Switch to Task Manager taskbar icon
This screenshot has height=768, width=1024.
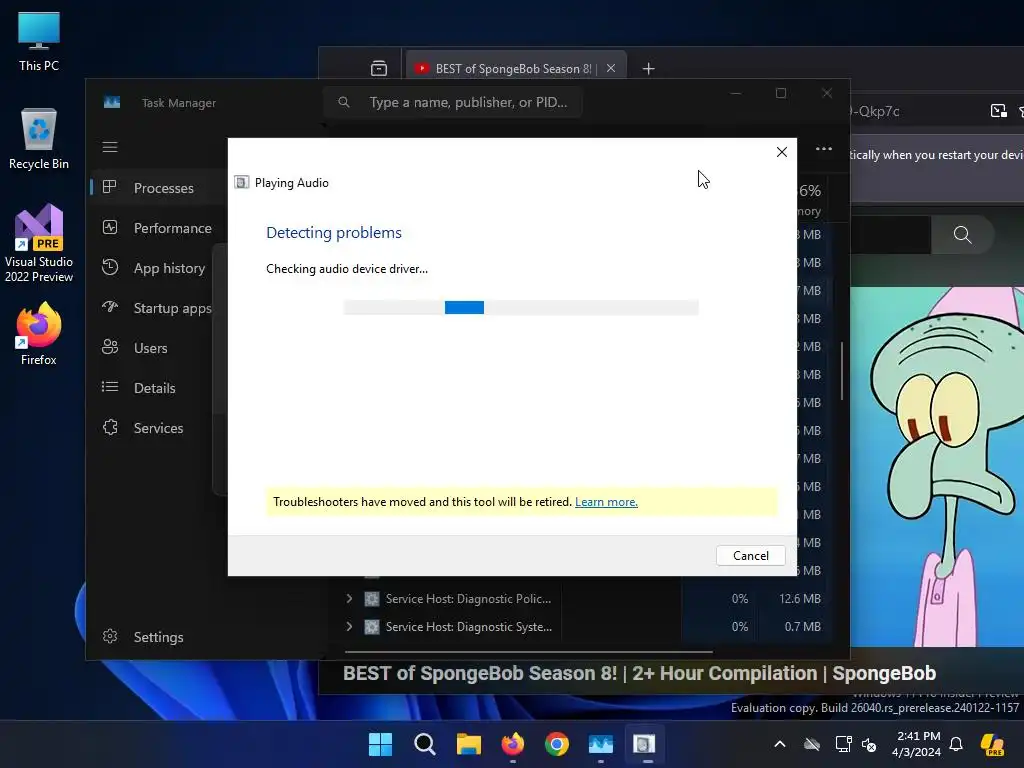click(600, 744)
